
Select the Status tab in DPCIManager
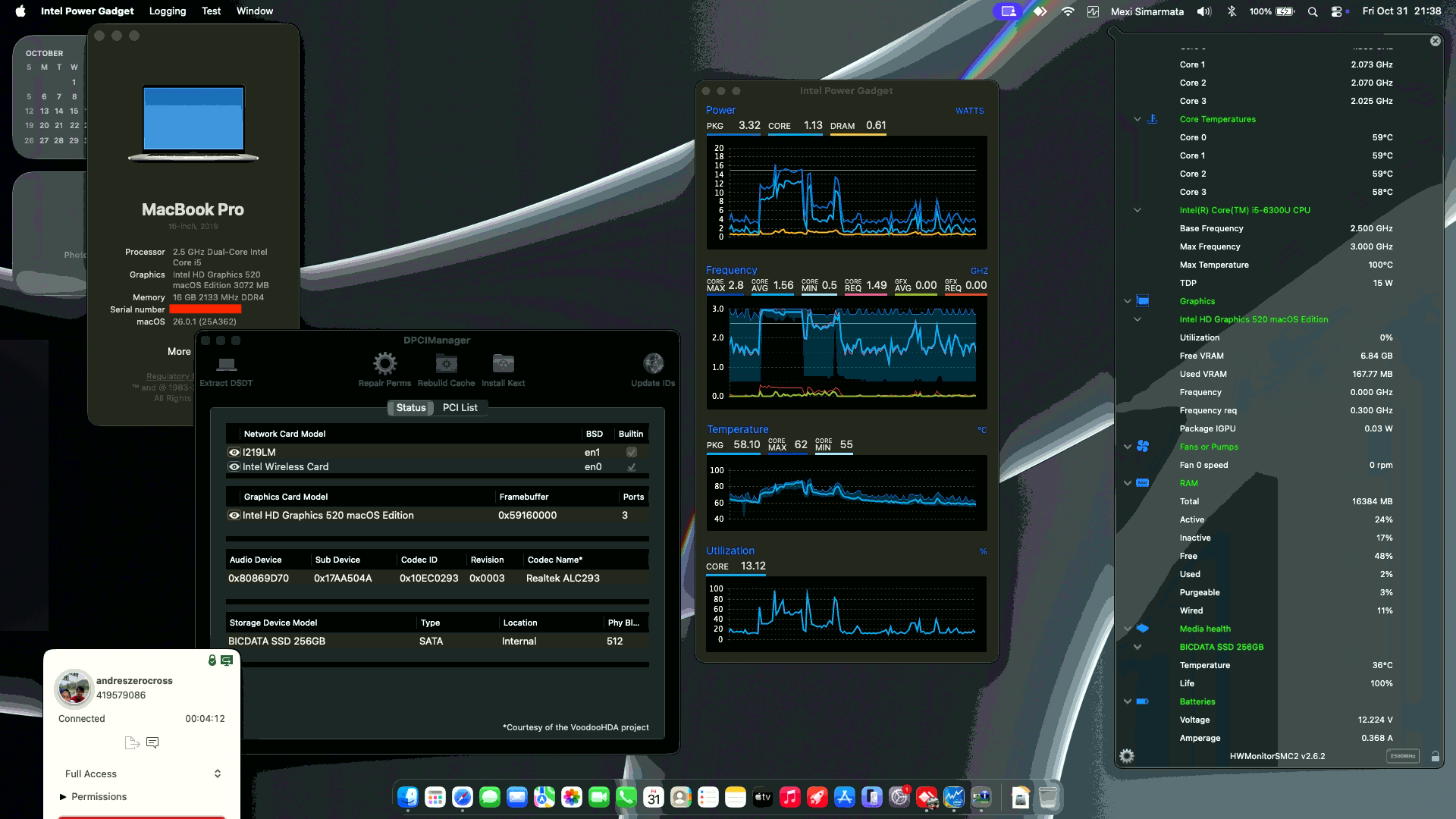click(411, 407)
